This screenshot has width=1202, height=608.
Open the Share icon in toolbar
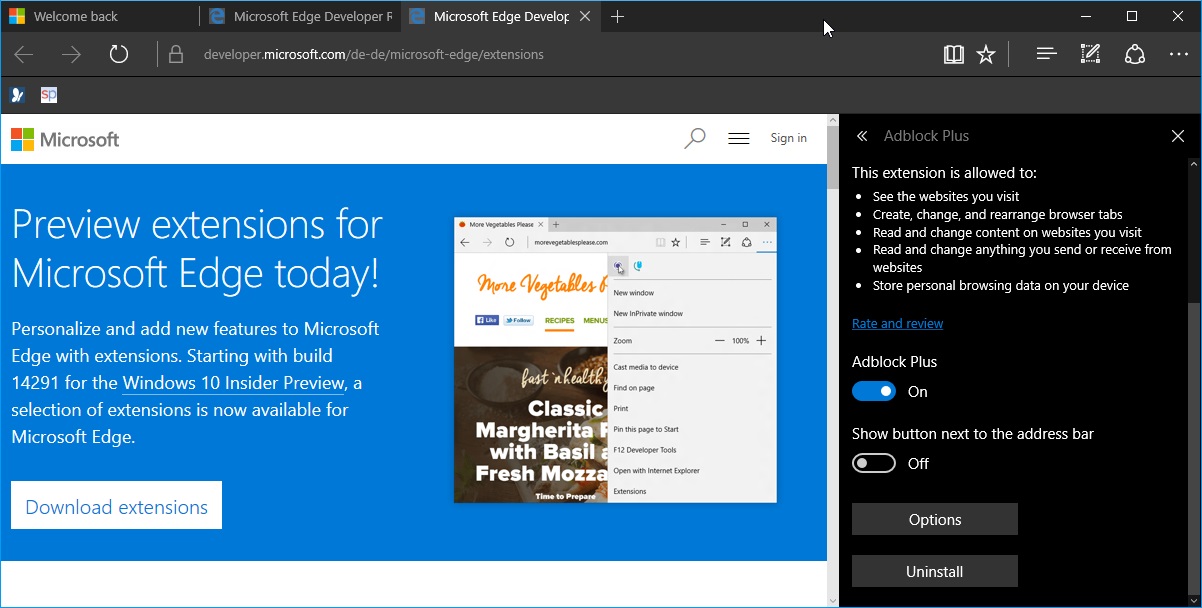(1135, 54)
